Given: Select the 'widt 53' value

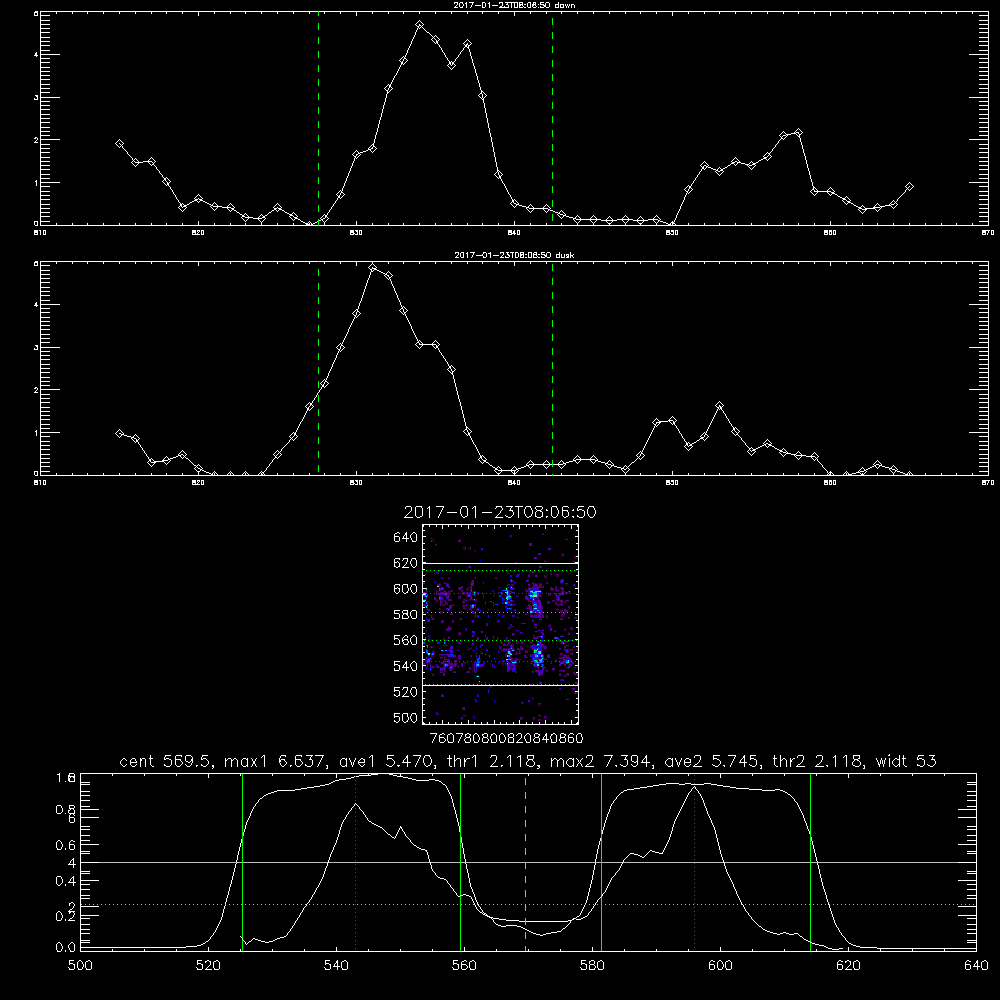Looking at the screenshot, I should (906, 761).
